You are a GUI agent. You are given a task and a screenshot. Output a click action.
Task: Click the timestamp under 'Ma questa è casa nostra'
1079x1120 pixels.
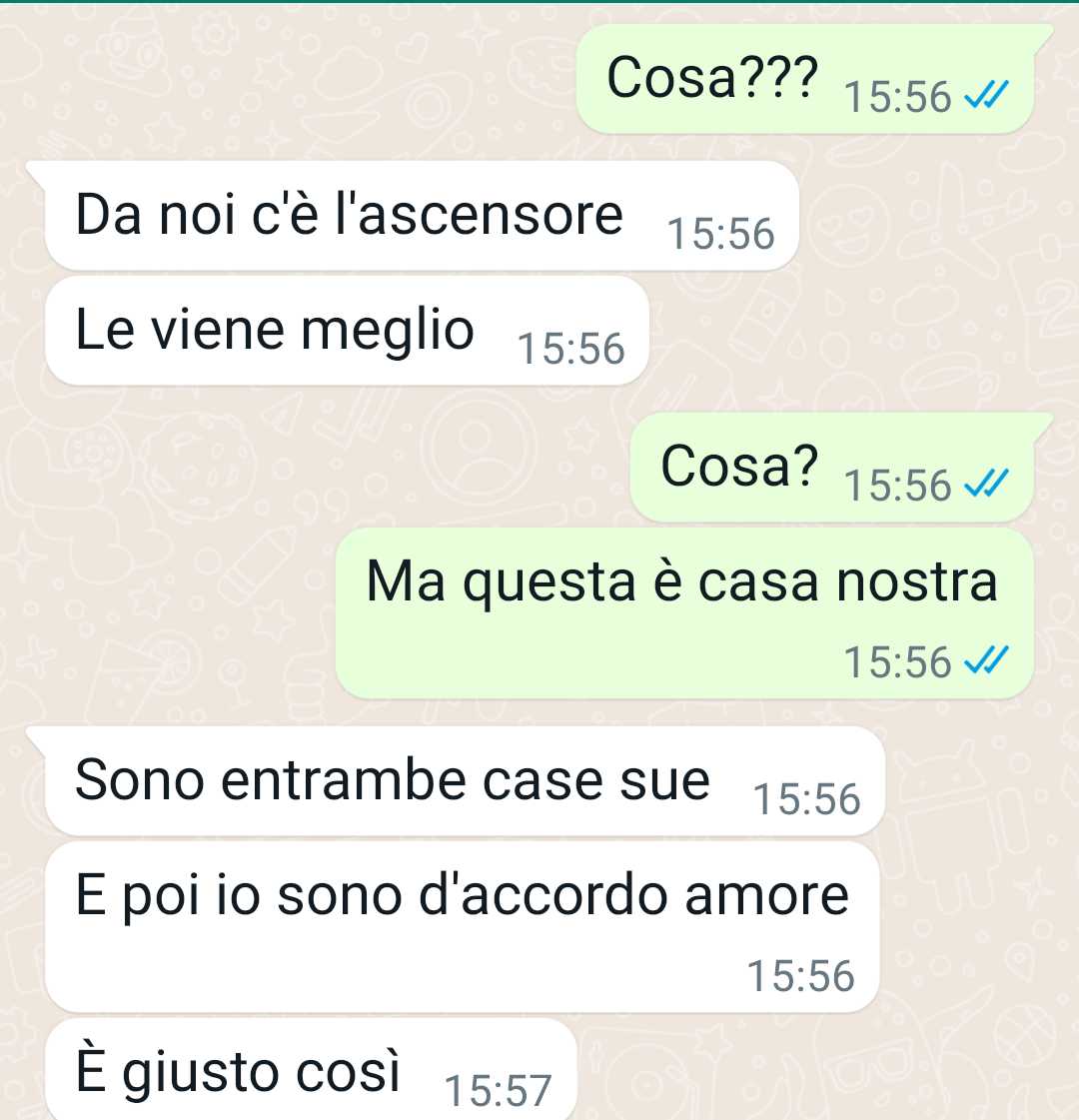(x=897, y=662)
